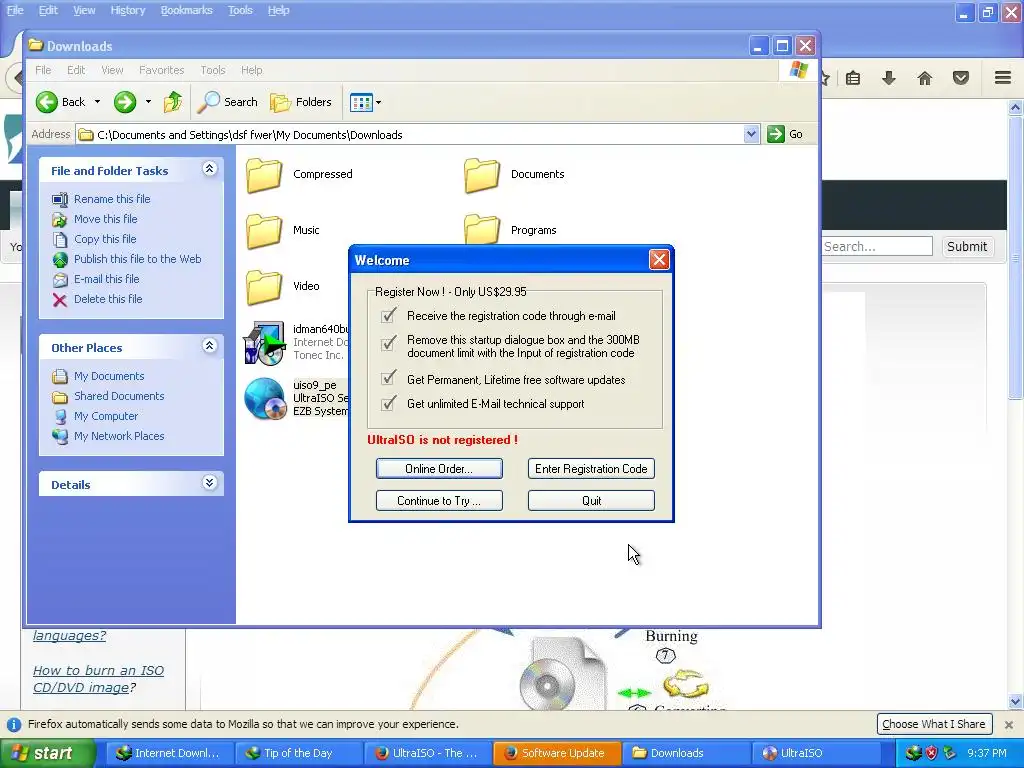Screen dimensions: 1024x768
Task: Collapse File and Folder Tasks panel
Action: 210,169
